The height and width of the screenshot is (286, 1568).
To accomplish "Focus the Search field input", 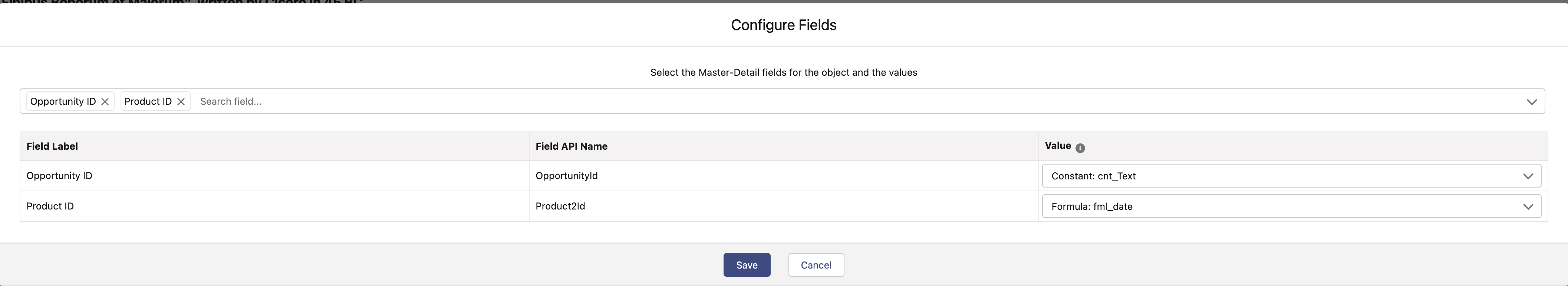I will click(852, 102).
